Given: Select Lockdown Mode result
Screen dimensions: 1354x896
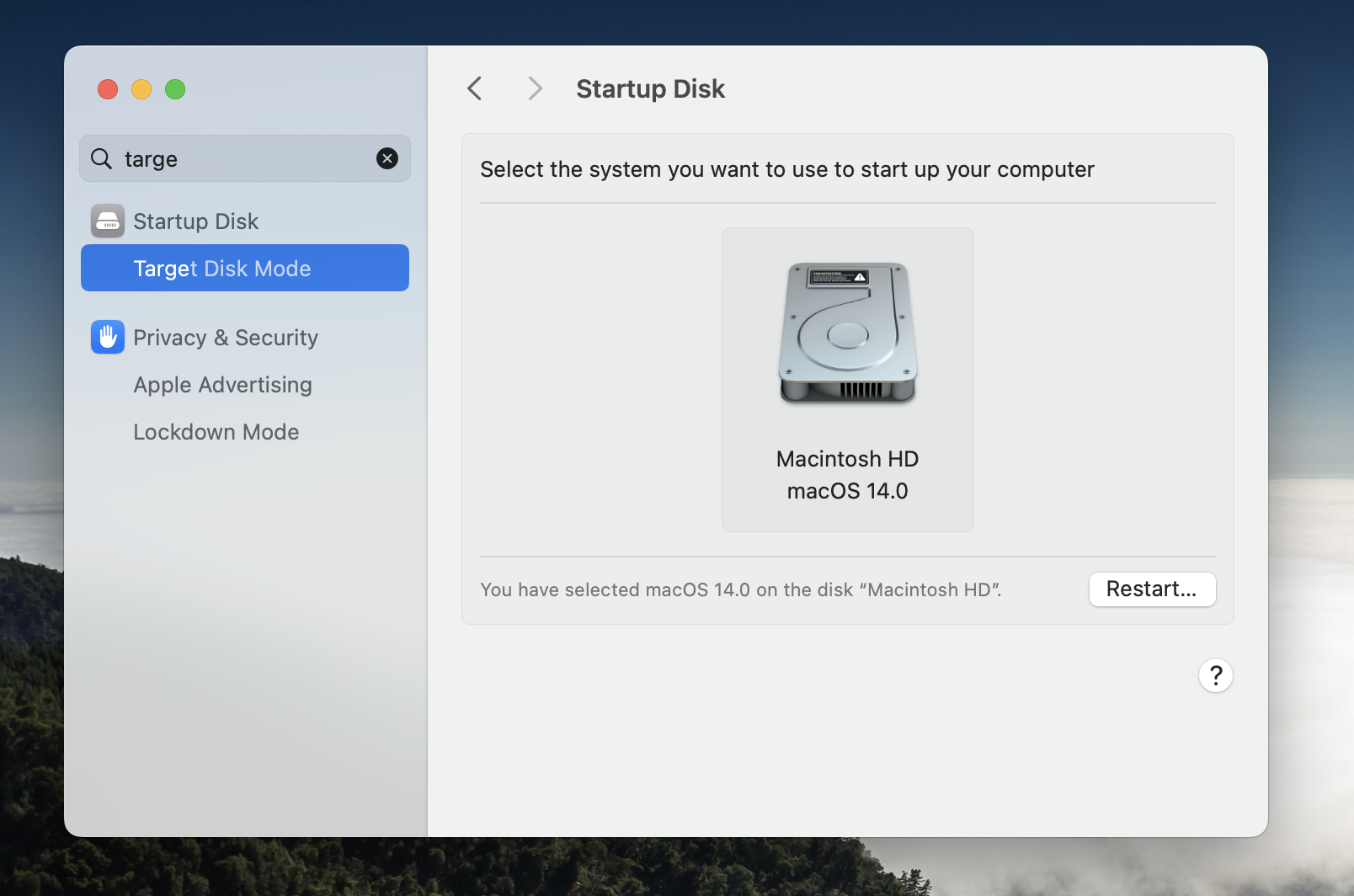Looking at the screenshot, I should 216,432.
